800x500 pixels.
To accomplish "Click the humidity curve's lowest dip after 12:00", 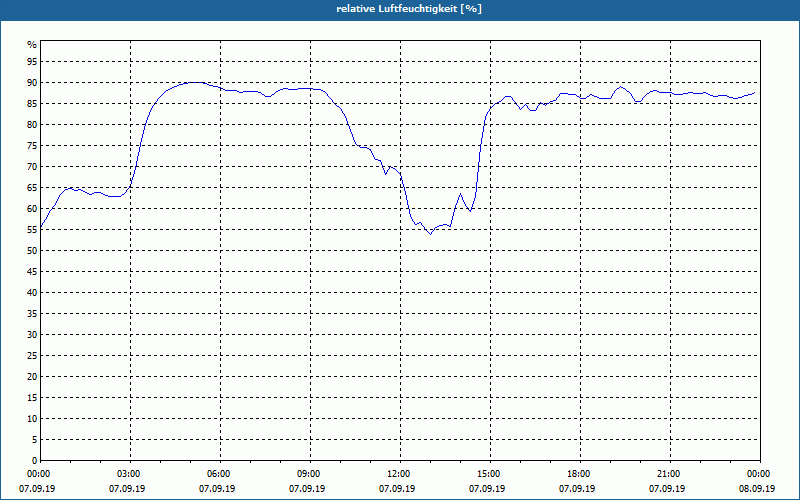I will [431, 234].
